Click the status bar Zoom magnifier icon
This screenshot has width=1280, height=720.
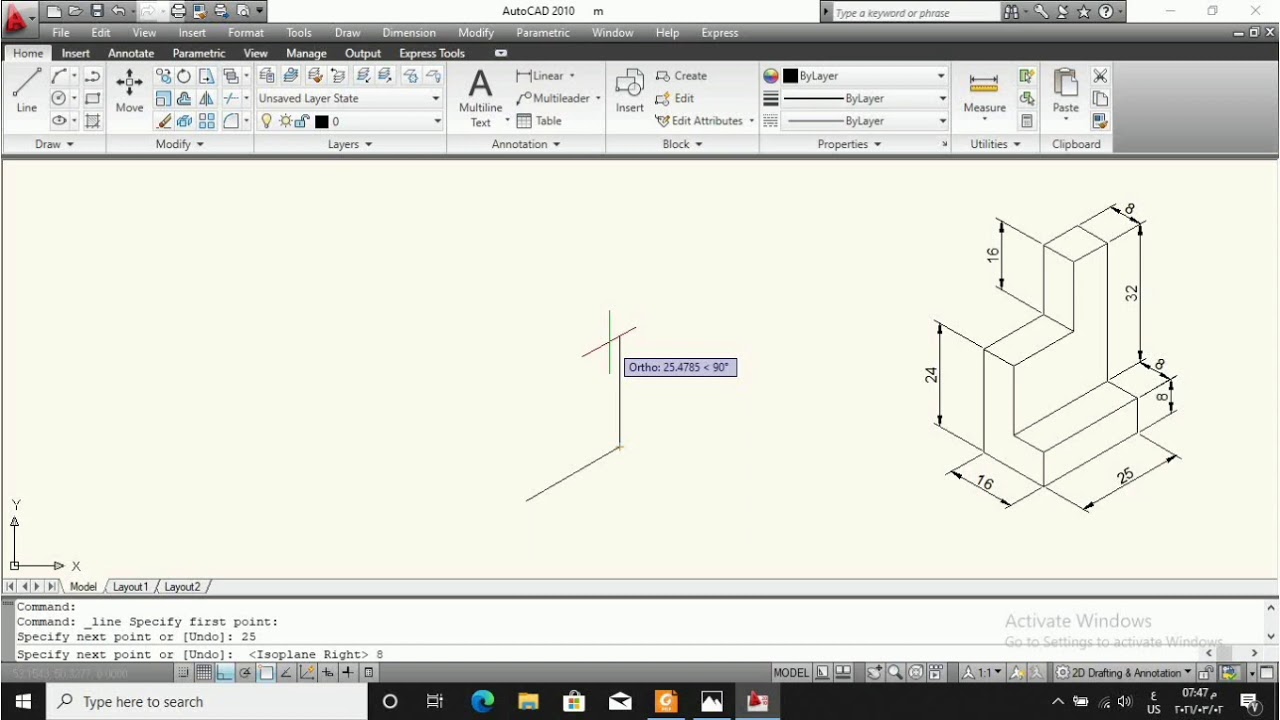(895, 673)
